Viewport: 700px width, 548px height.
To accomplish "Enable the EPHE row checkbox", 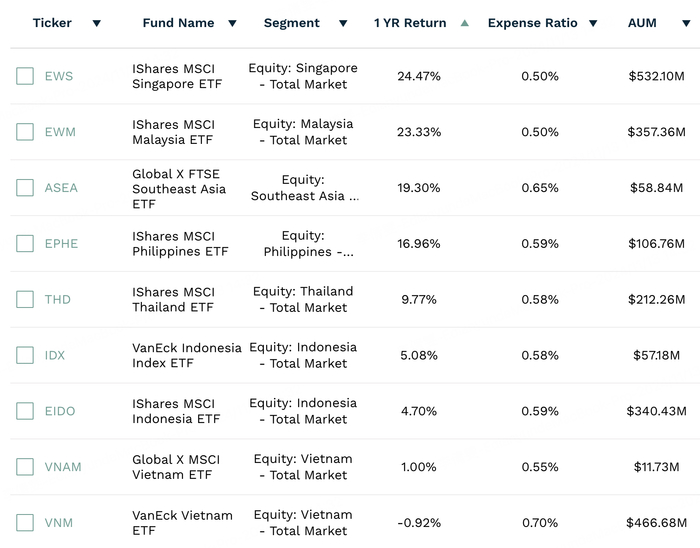I will tap(25, 244).
